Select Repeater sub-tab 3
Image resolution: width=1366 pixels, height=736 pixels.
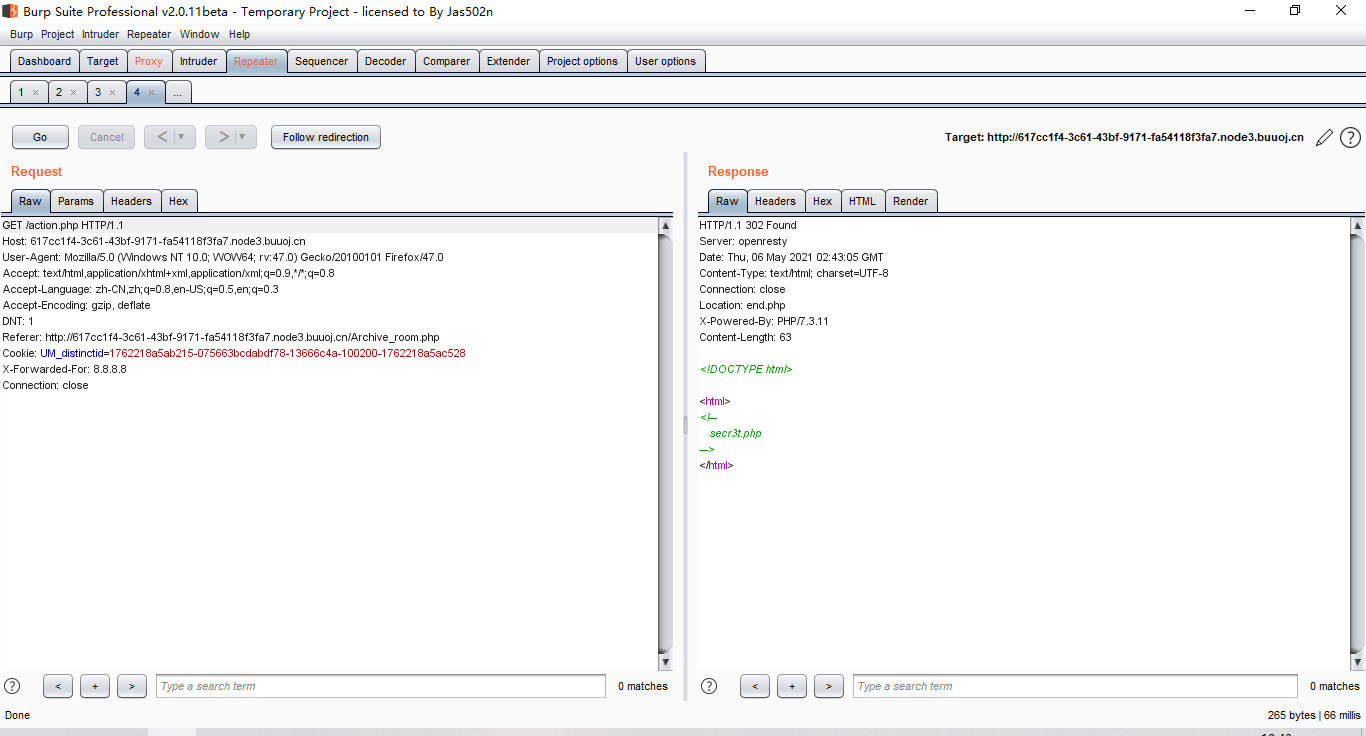pos(98,92)
